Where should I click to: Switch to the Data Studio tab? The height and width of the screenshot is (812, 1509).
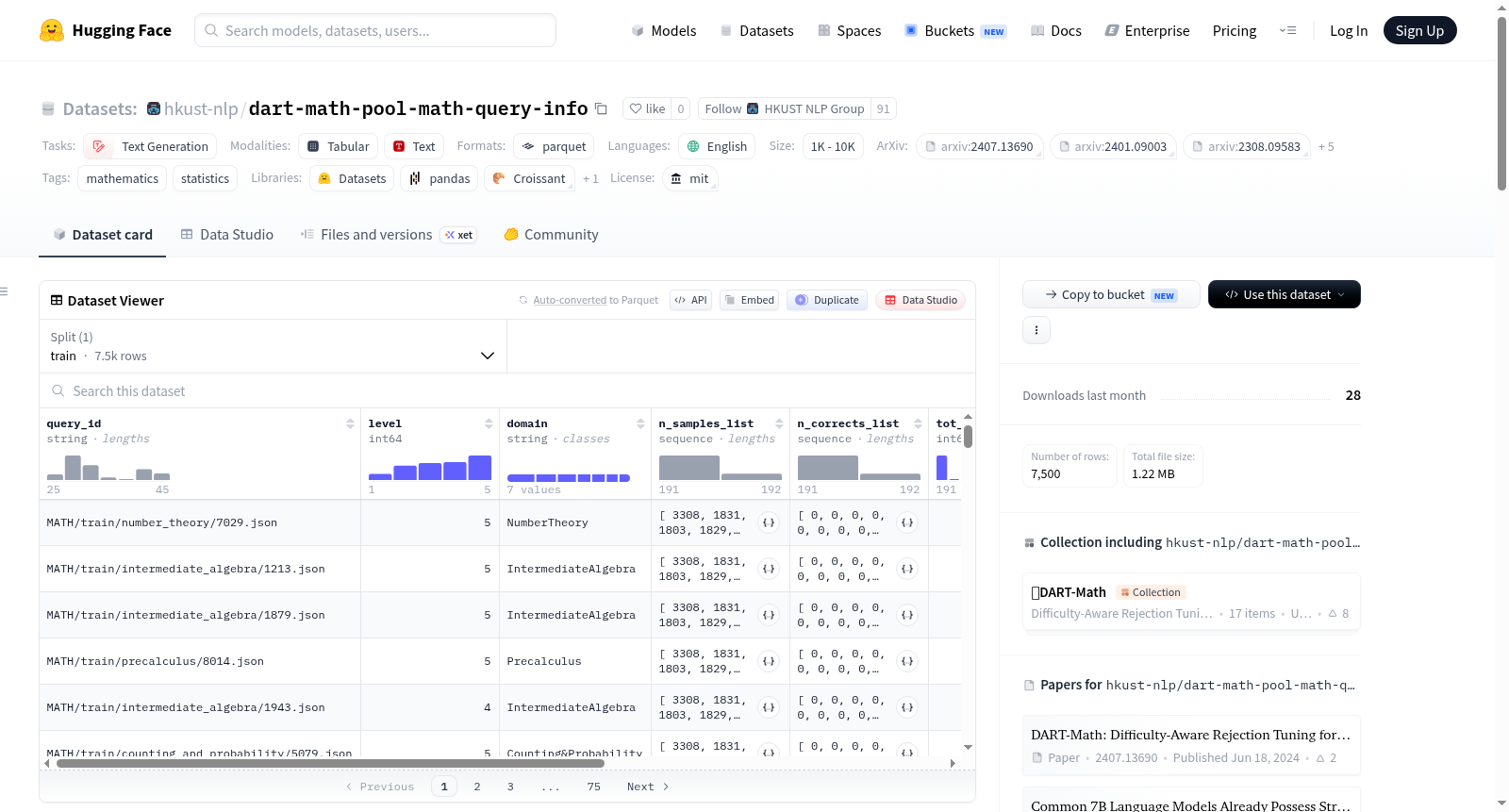227,235
